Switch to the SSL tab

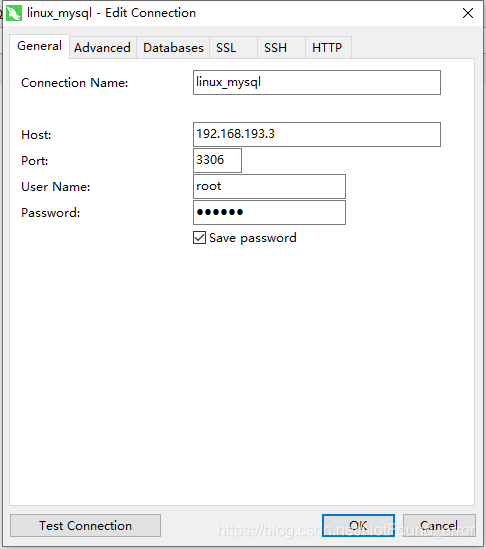[234, 48]
